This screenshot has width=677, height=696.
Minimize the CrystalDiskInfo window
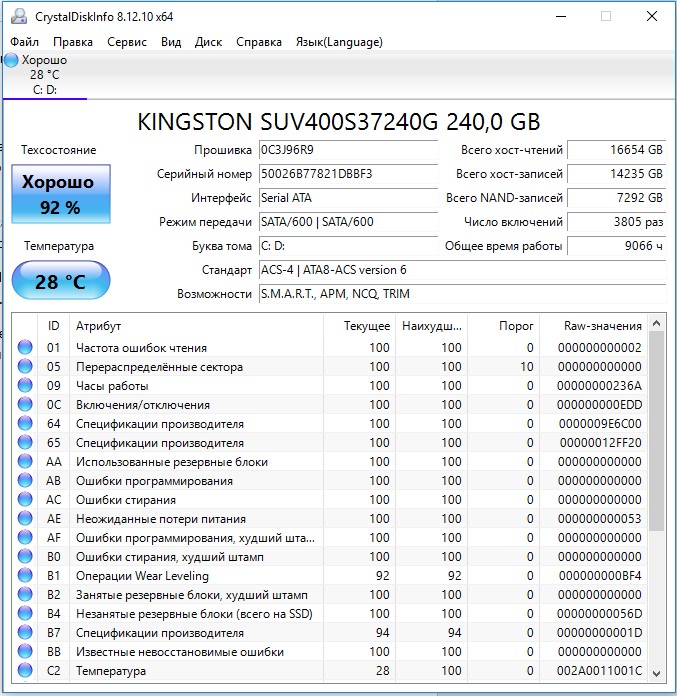click(561, 16)
